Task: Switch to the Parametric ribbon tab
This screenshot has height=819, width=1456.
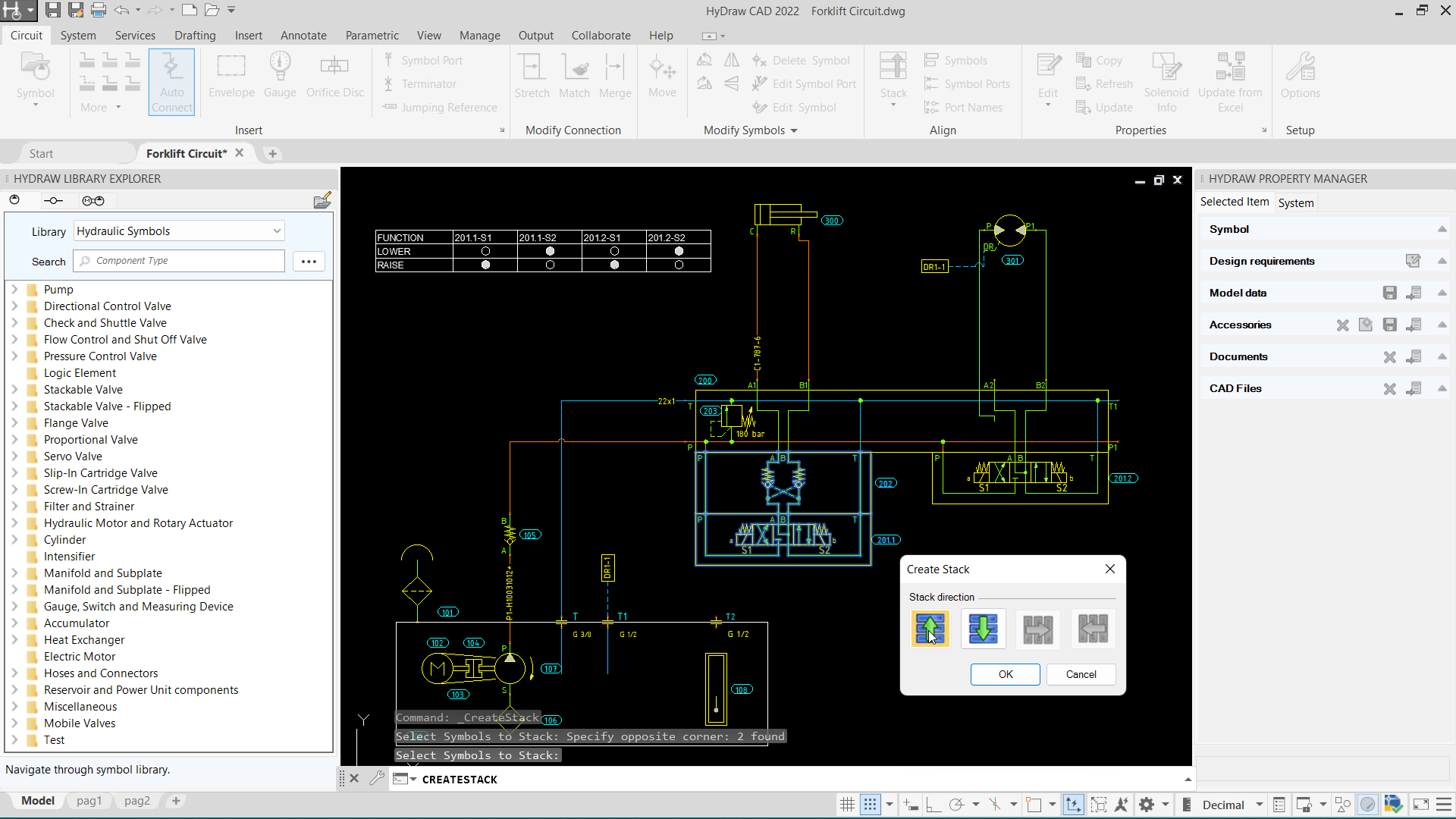Action: [x=372, y=35]
